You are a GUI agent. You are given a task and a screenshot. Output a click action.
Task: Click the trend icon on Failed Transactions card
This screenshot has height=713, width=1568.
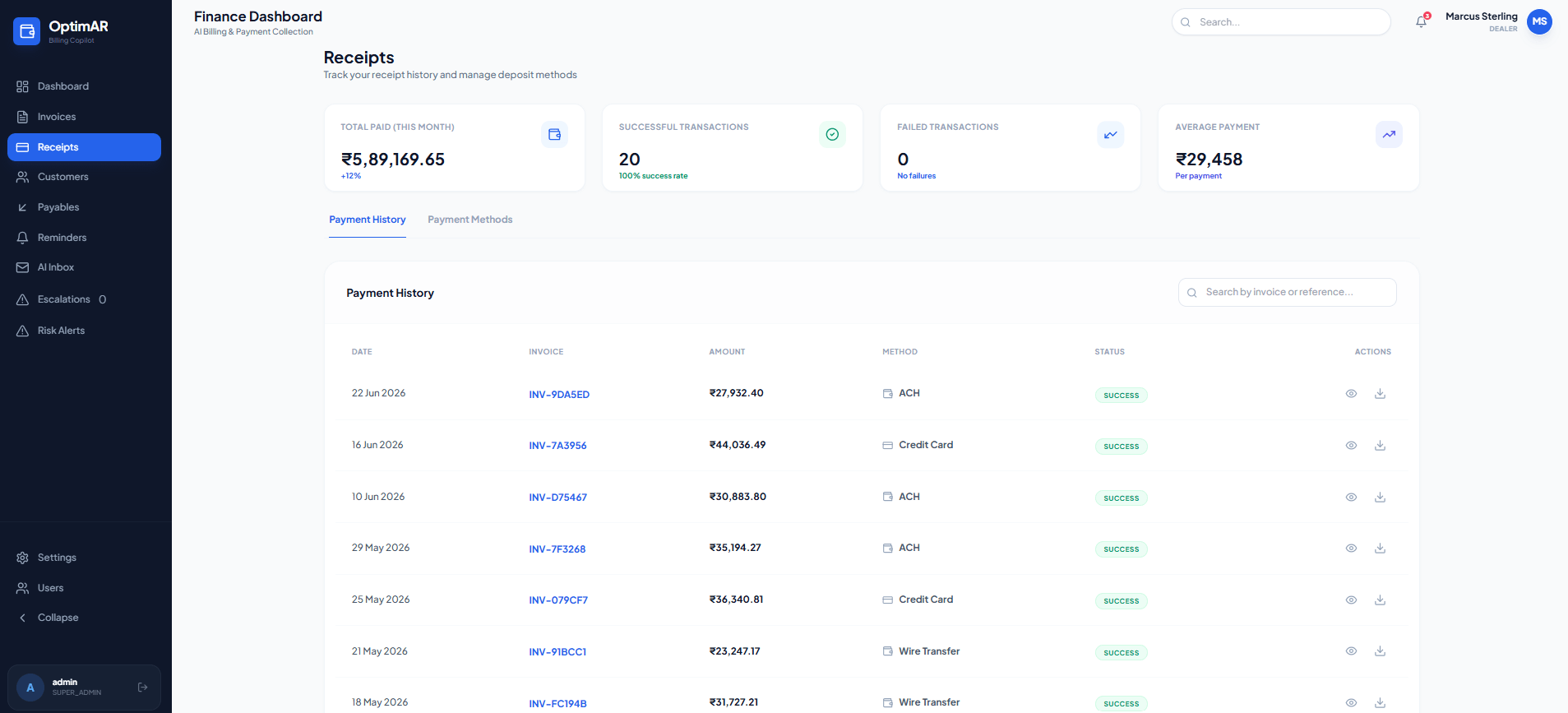[1110, 134]
